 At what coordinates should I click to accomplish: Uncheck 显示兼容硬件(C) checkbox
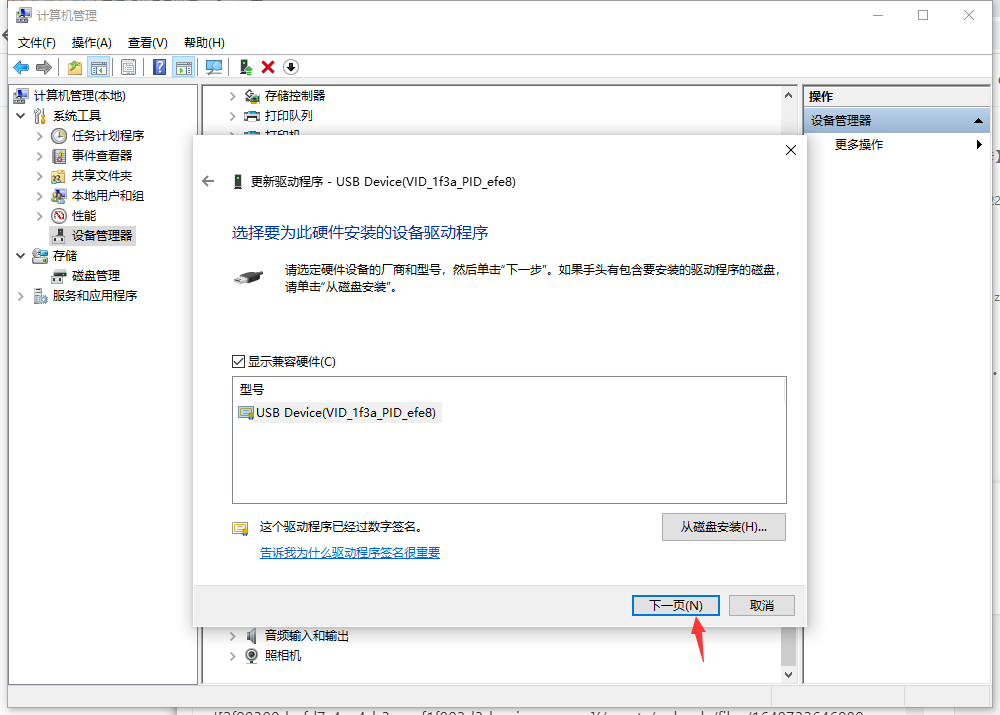(240, 363)
